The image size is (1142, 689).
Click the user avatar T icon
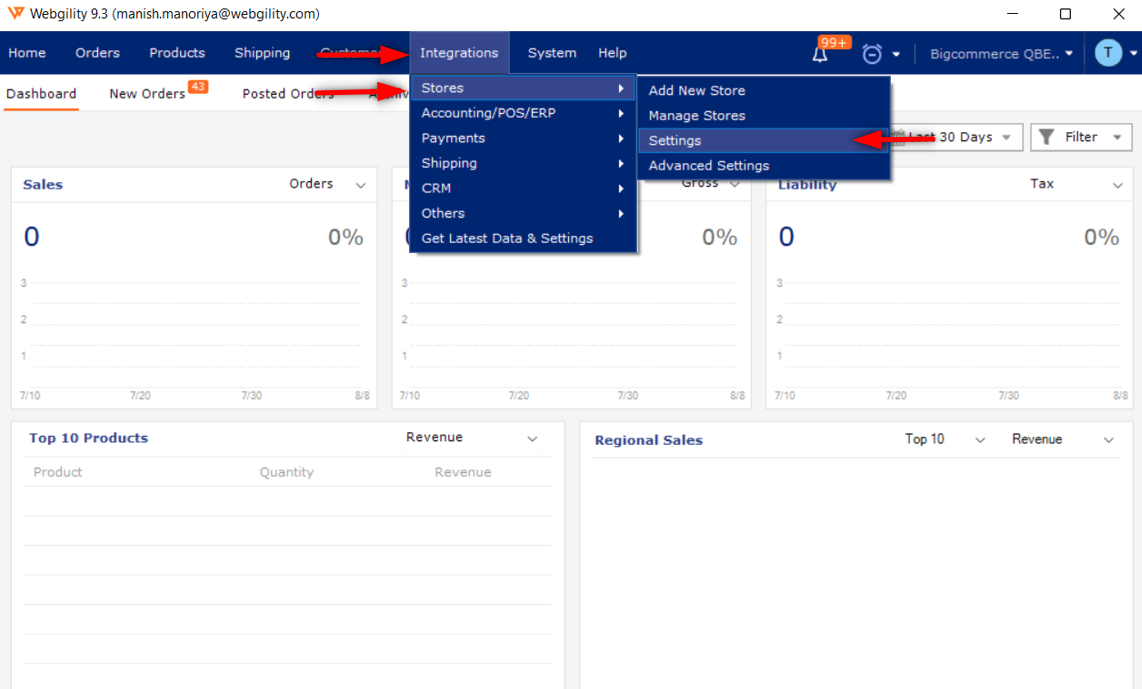pyautogui.click(x=1108, y=52)
